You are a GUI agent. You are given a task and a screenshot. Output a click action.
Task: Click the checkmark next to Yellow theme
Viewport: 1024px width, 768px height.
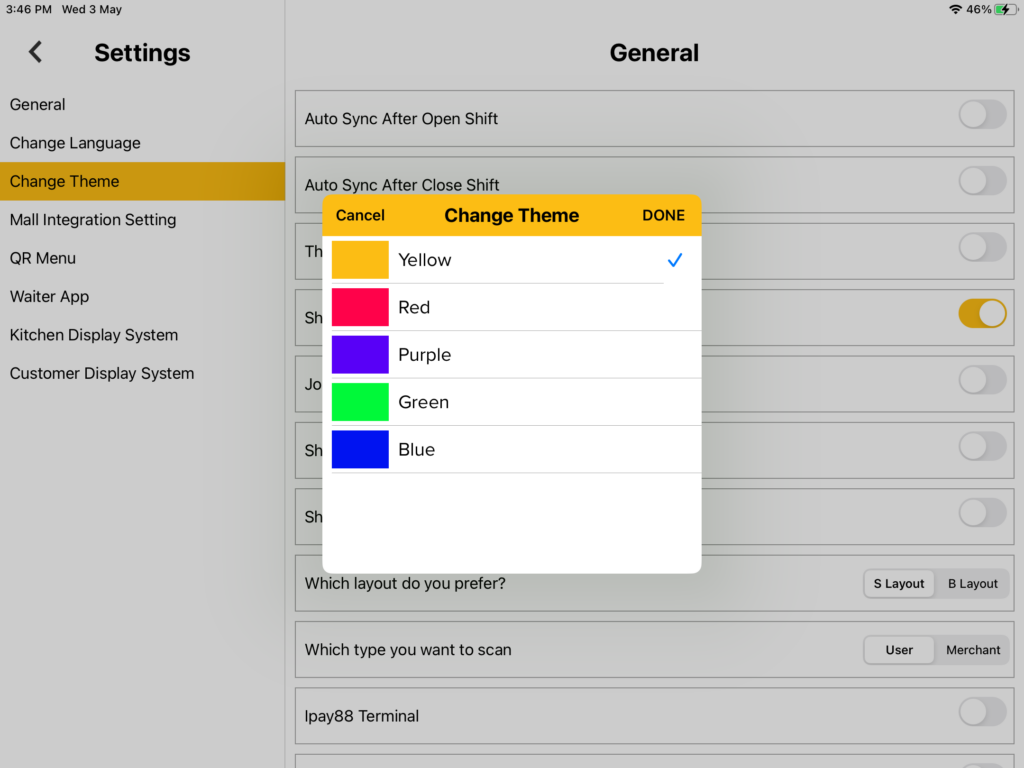(x=672, y=259)
